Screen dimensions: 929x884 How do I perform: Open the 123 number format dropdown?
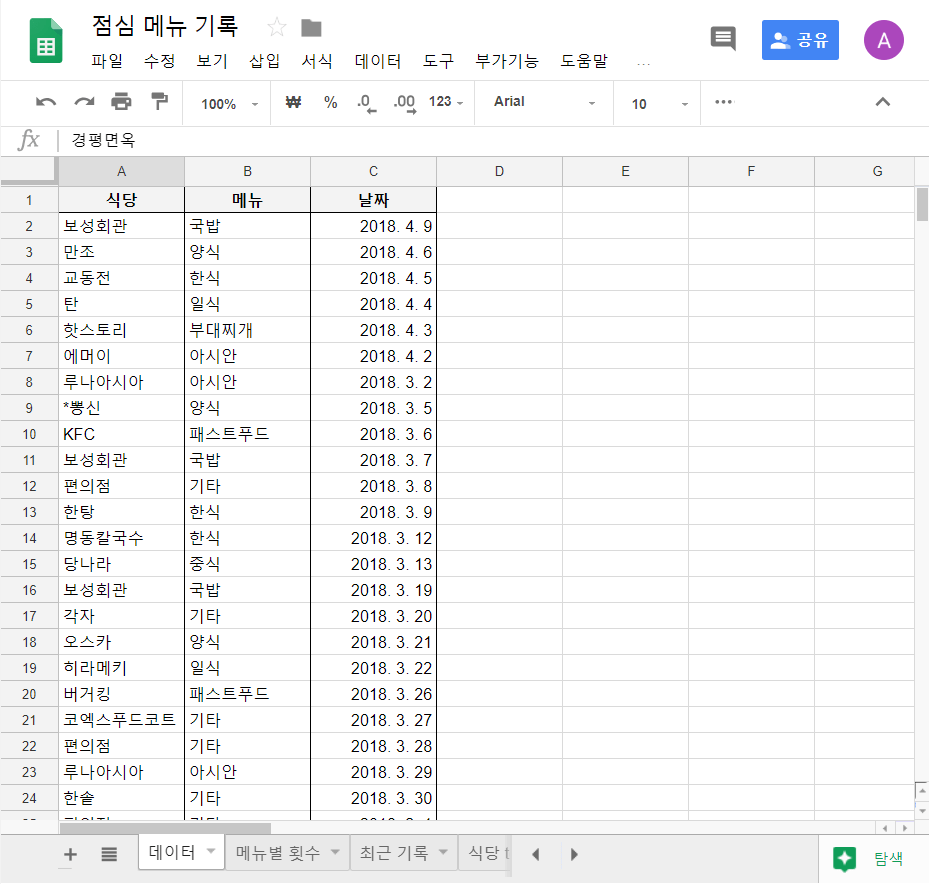(x=445, y=102)
